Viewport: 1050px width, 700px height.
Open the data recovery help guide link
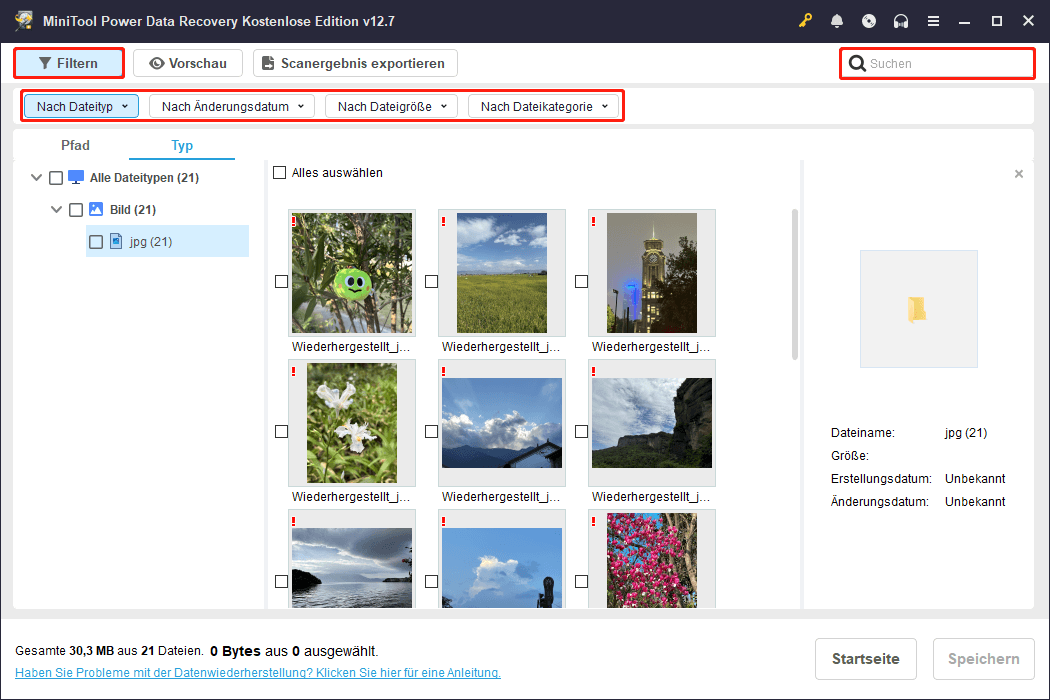pos(258,673)
